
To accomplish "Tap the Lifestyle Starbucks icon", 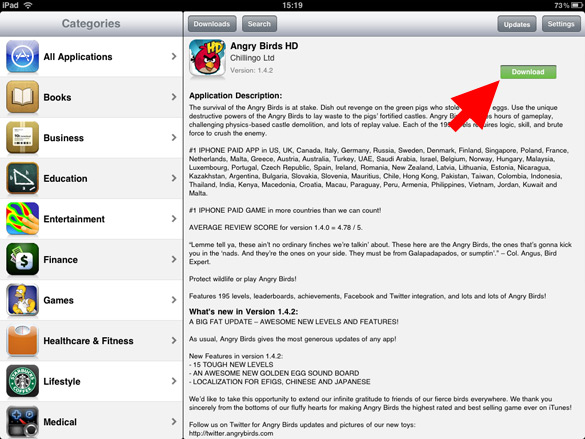I will 22,381.
